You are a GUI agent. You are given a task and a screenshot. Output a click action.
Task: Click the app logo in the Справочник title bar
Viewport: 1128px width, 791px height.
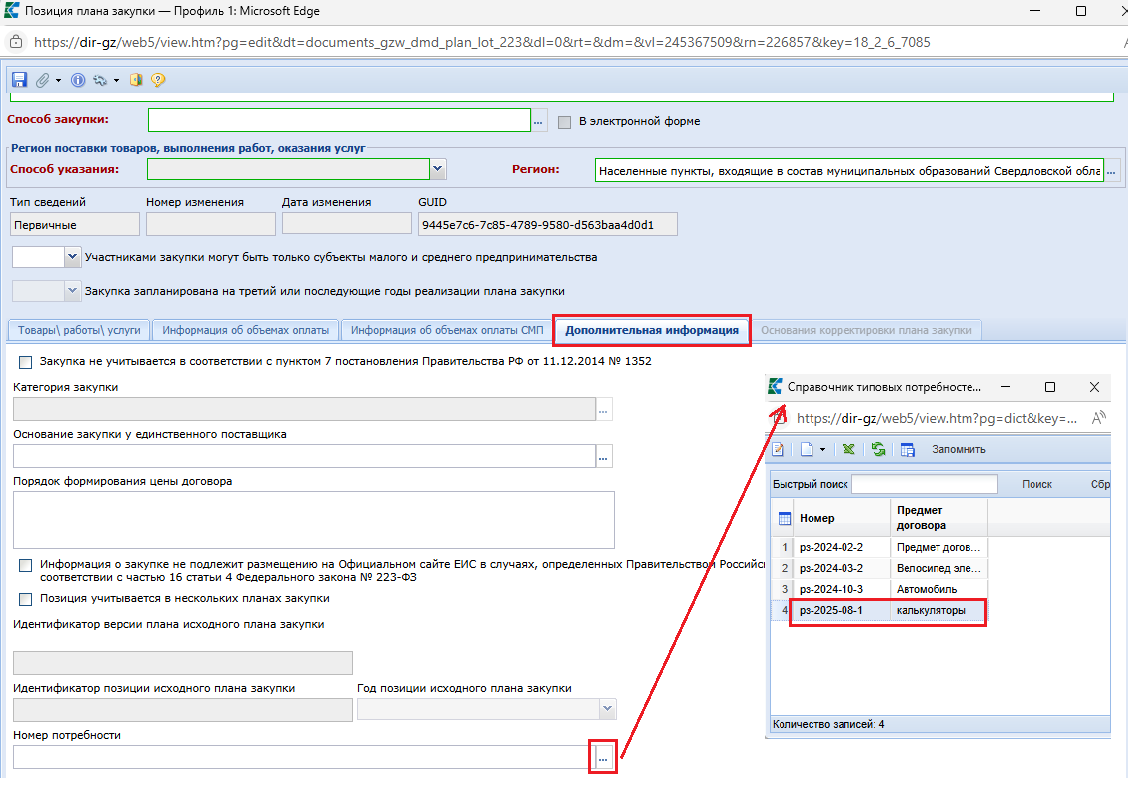tap(775, 387)
